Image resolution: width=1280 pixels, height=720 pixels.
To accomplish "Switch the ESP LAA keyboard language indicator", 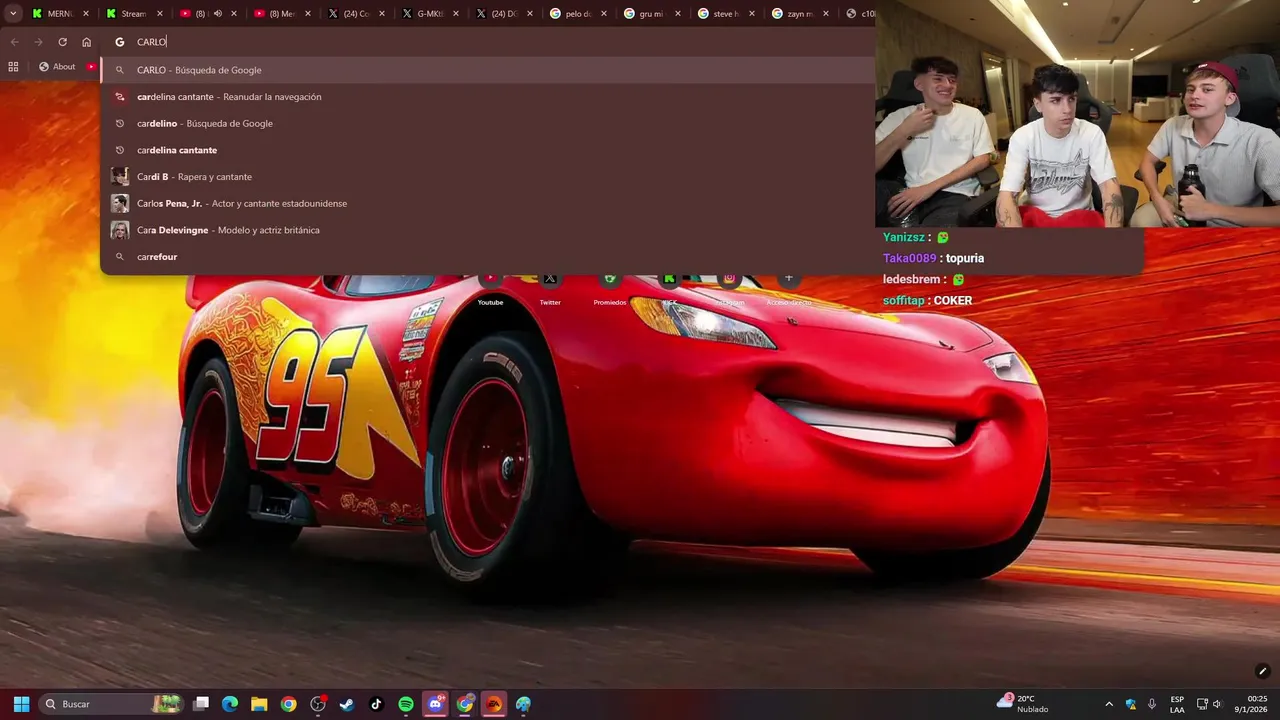I will [x=1178, y=704].
